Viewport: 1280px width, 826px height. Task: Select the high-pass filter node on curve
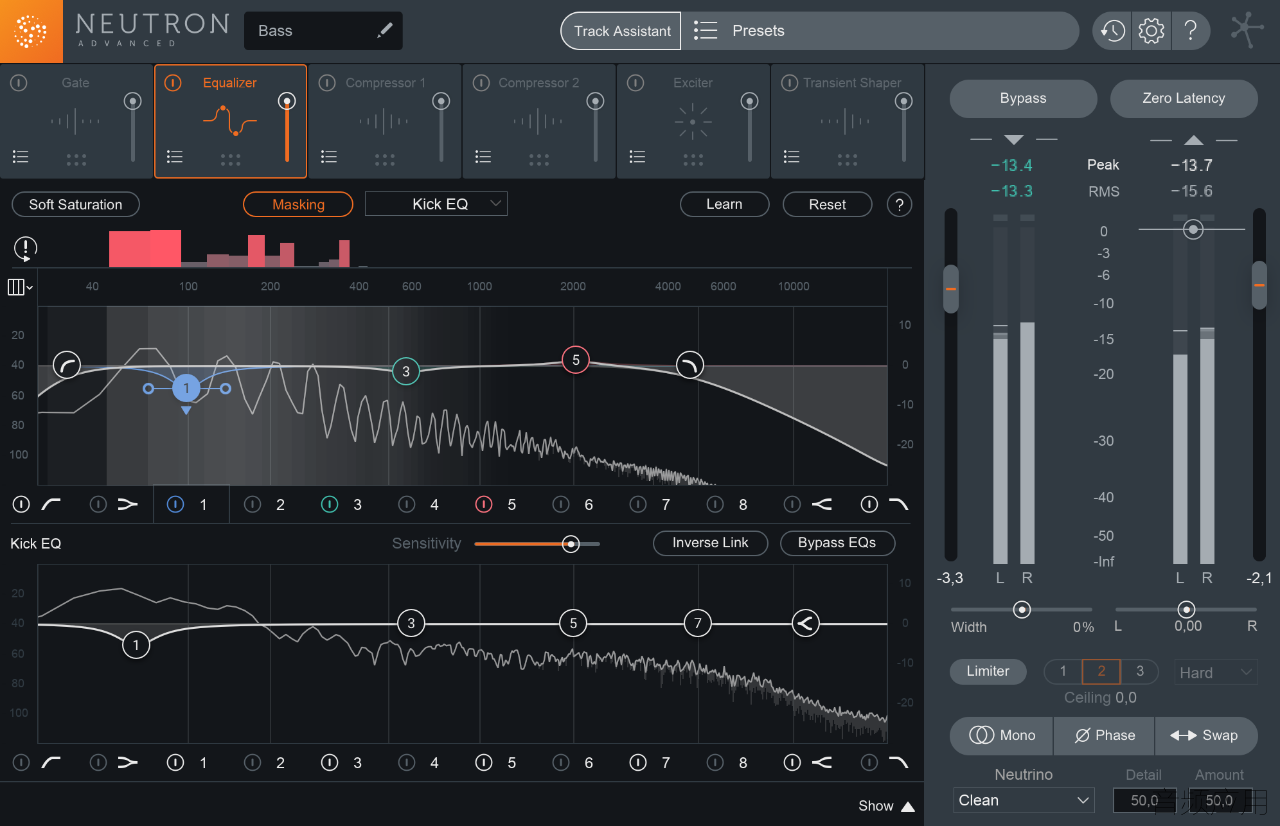pos(67,365)
